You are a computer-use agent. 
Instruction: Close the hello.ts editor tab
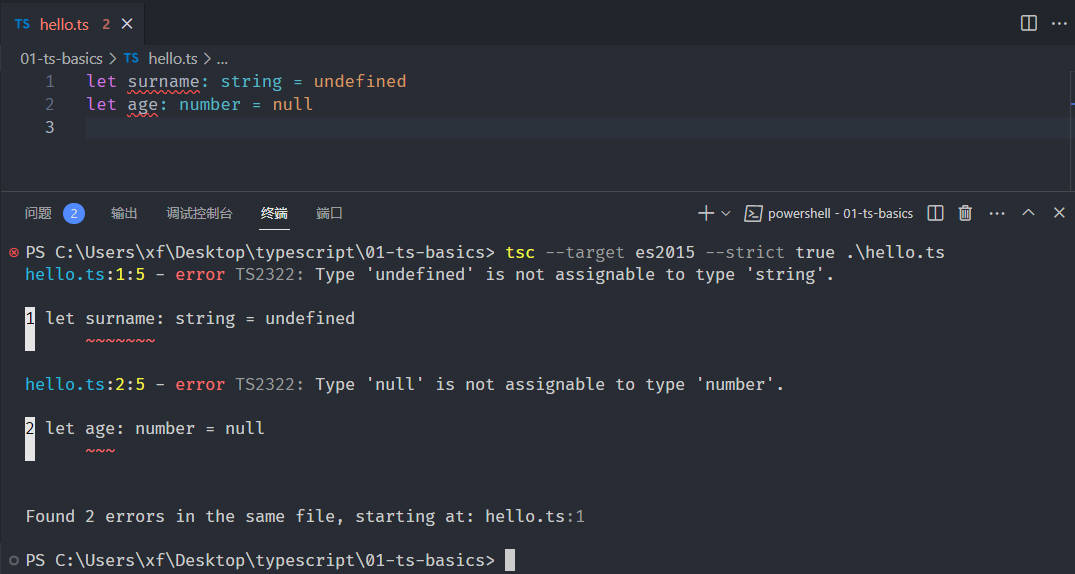coord(127,24)
